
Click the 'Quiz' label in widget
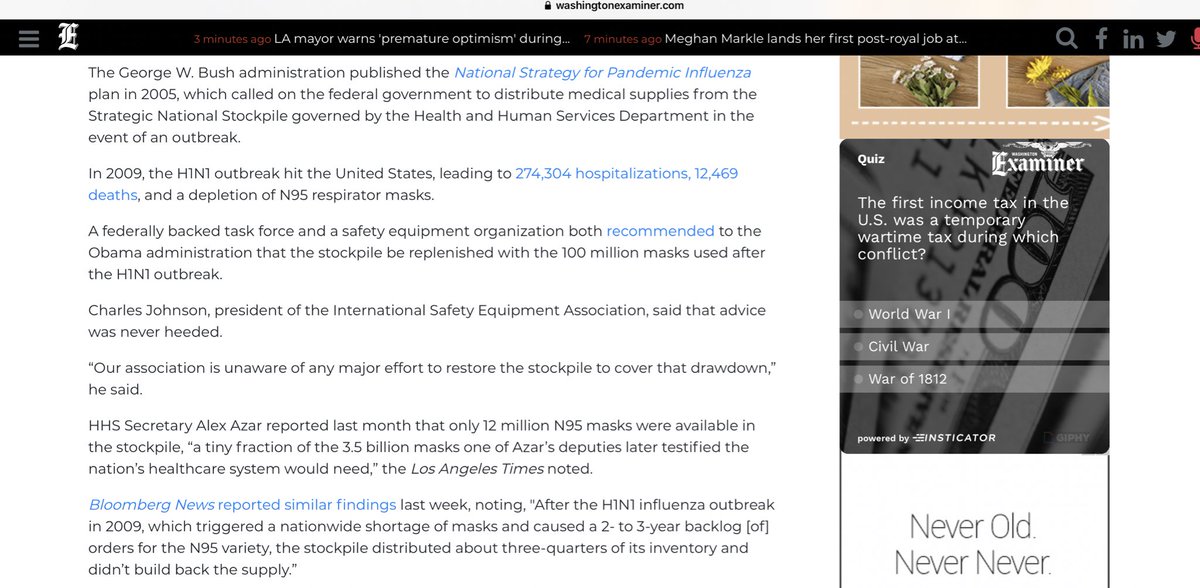pyautogui.click(x=871, y=159)
